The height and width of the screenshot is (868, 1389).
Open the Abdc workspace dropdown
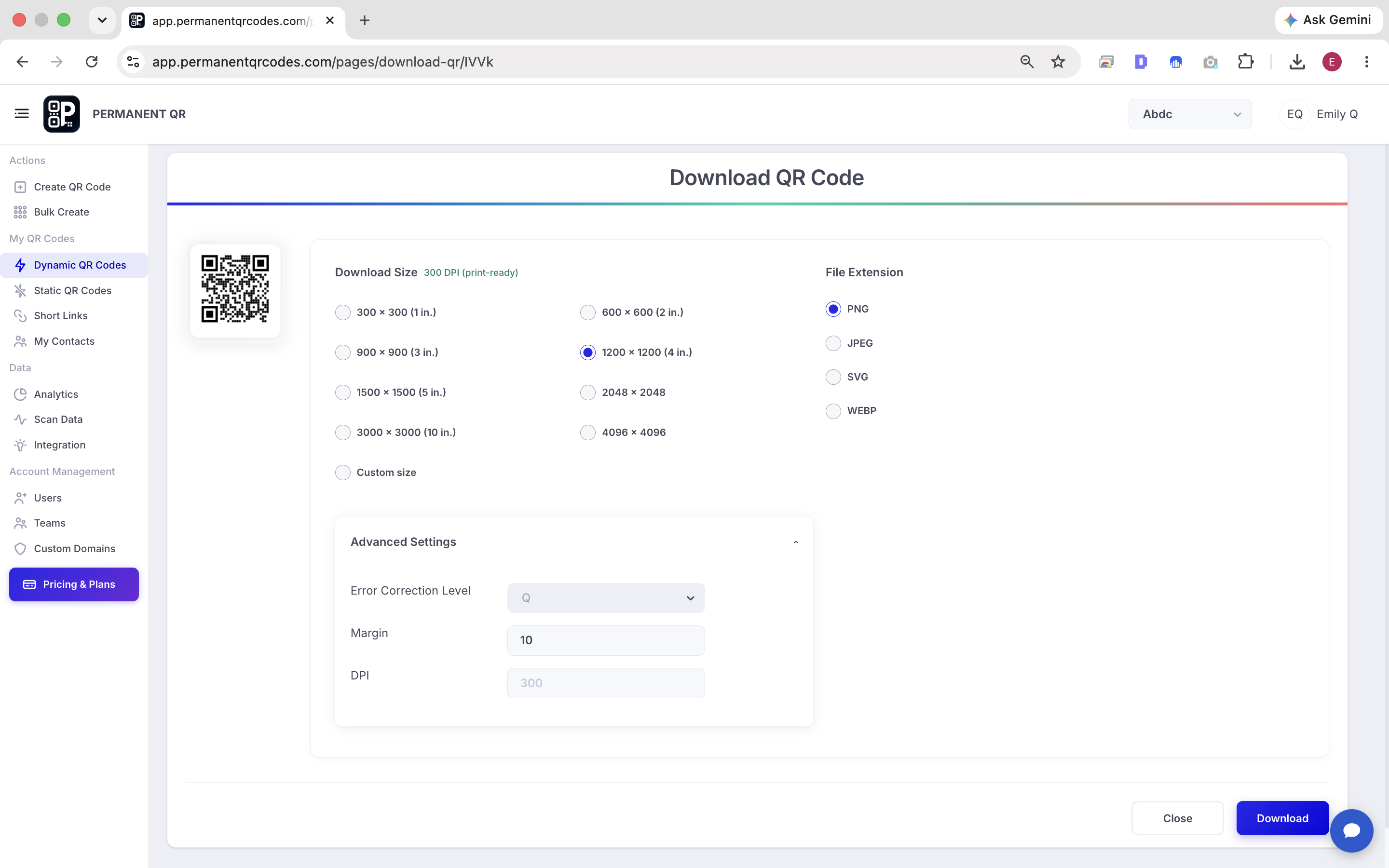pyautogui.click(x=1190, y=114)
